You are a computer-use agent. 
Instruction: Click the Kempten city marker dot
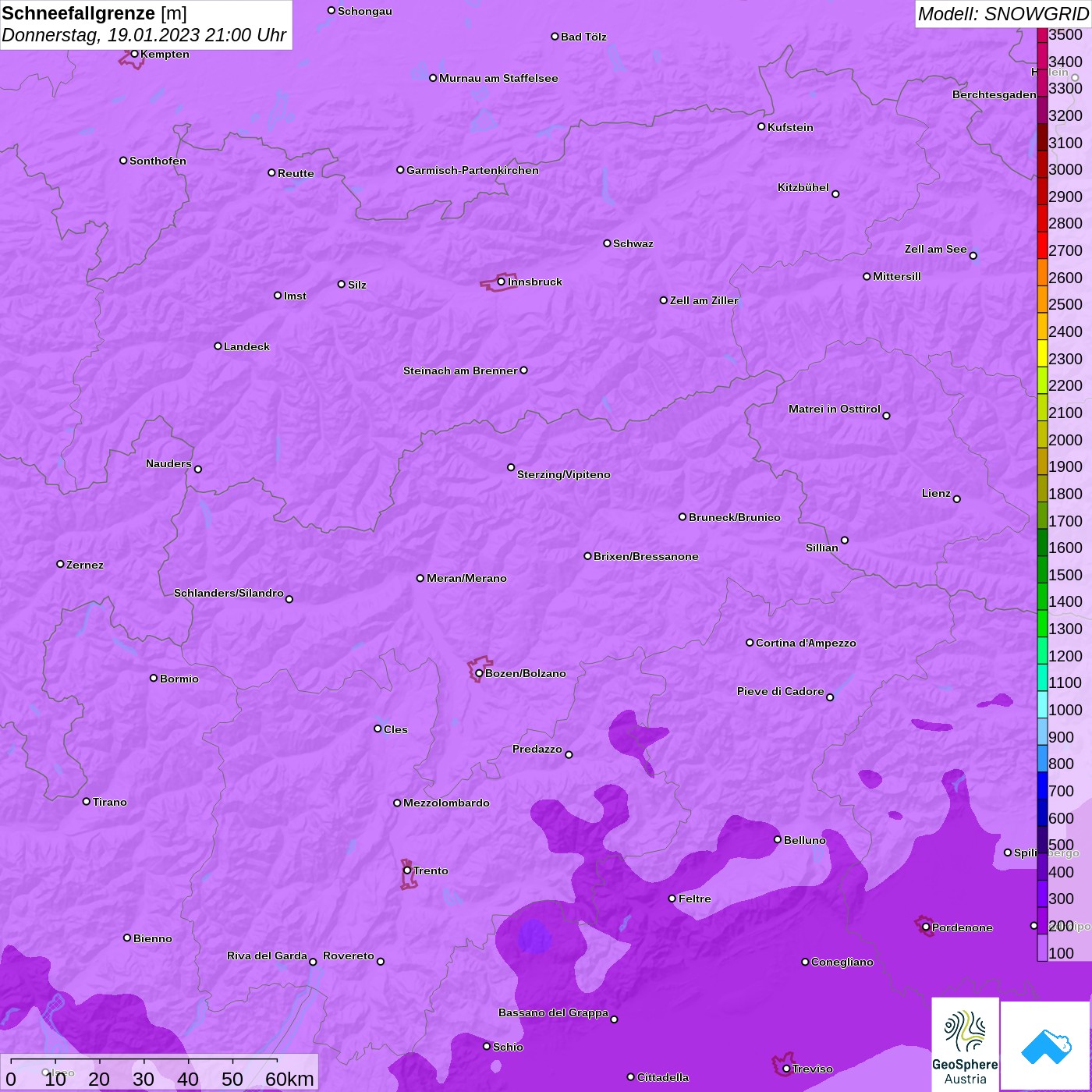pos(134,54)
